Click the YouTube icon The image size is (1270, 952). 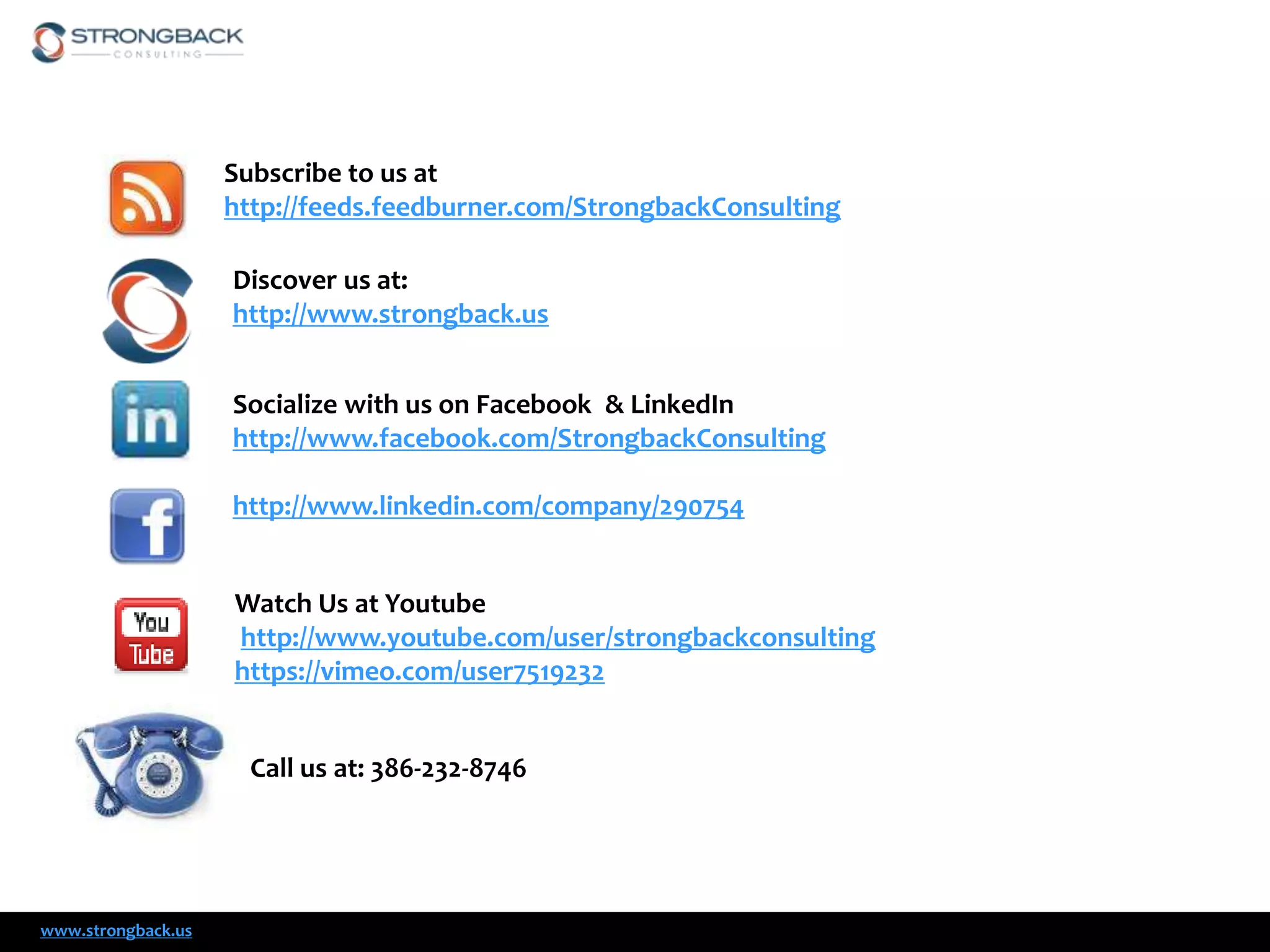pyautogui.click(x=151, y=635)
